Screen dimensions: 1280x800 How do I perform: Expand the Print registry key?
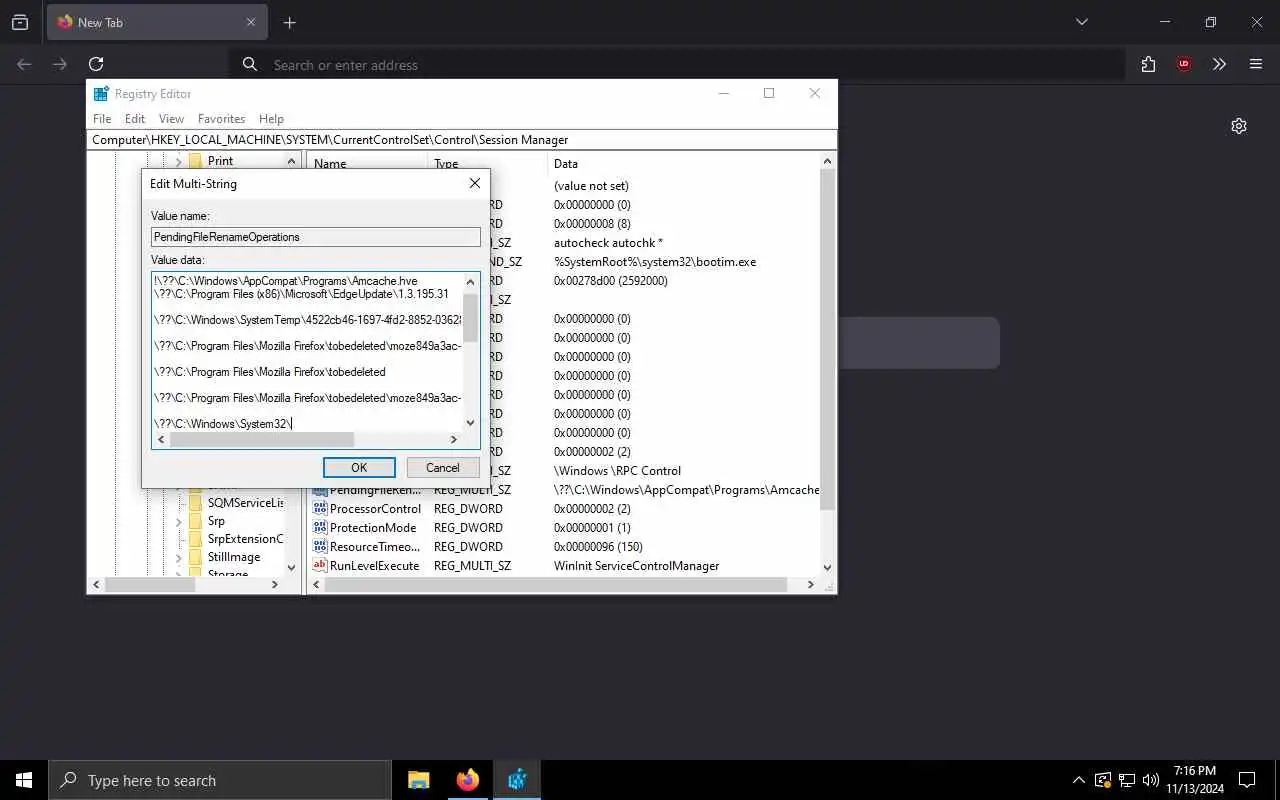click(x=178, y=161)
